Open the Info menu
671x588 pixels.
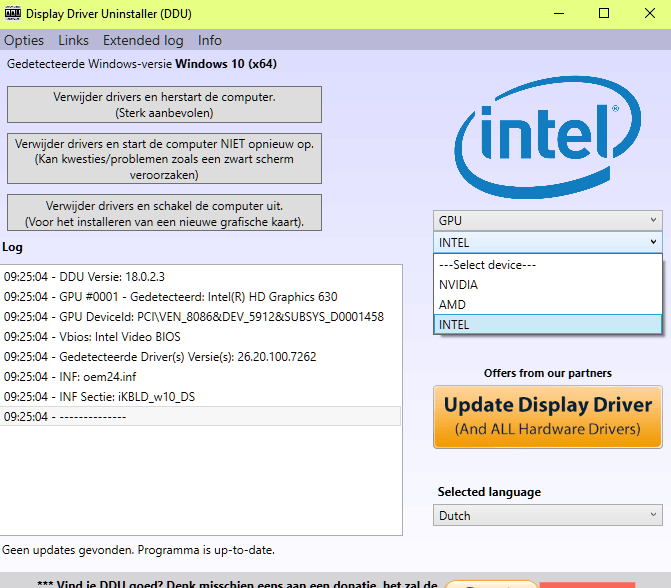[x=210, y=41]
